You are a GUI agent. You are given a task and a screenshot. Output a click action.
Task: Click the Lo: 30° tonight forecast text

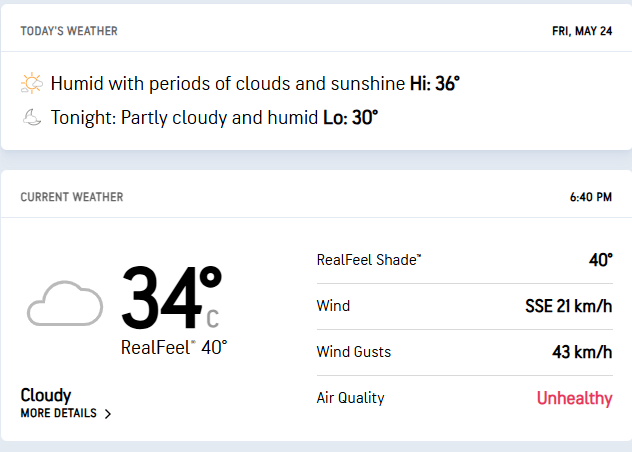pos(351,118)
